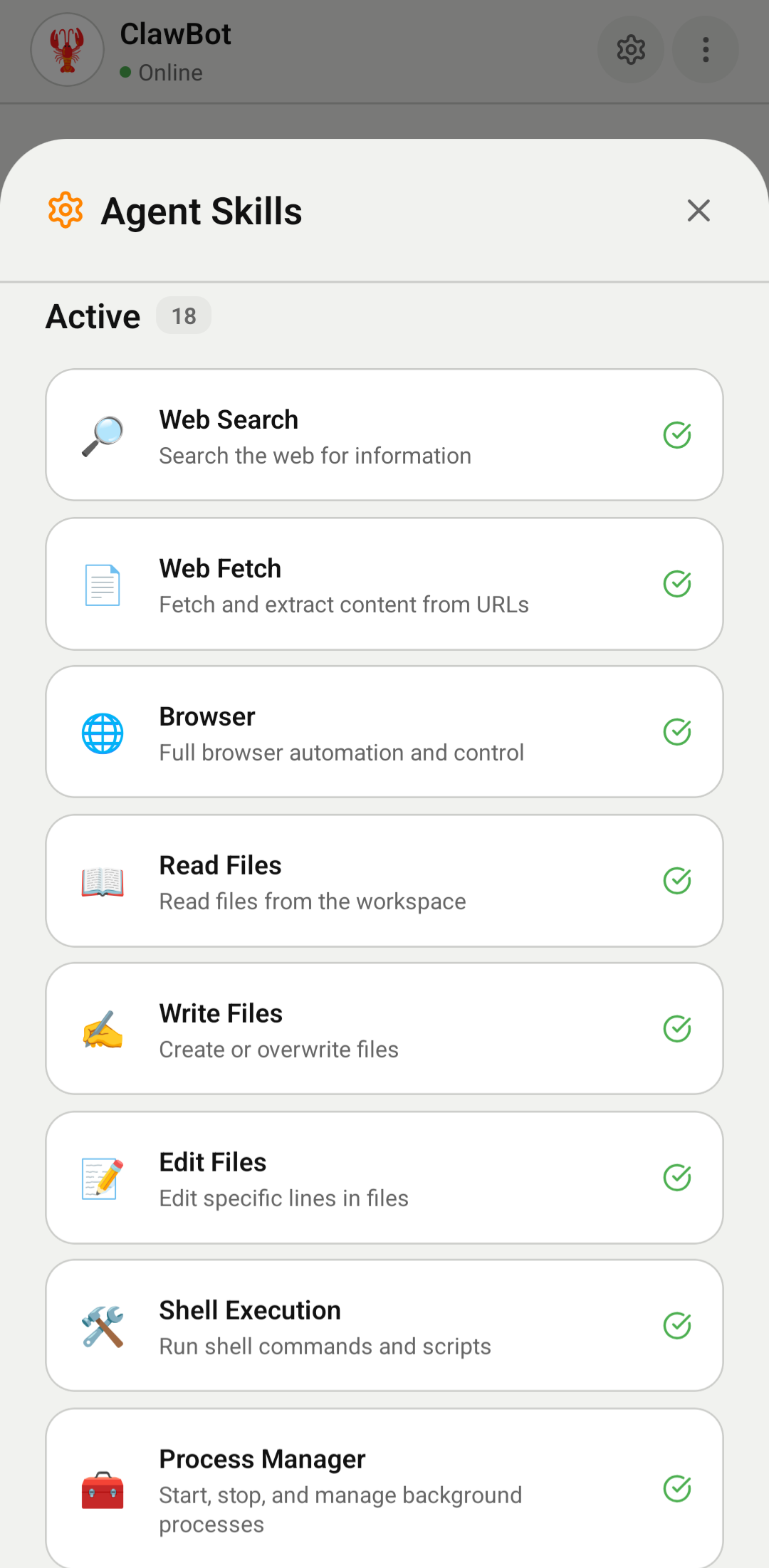The image size is (769, 1568).
Task: Click the orange gear icon beside Agent Skills
Action: click(66, 210)
